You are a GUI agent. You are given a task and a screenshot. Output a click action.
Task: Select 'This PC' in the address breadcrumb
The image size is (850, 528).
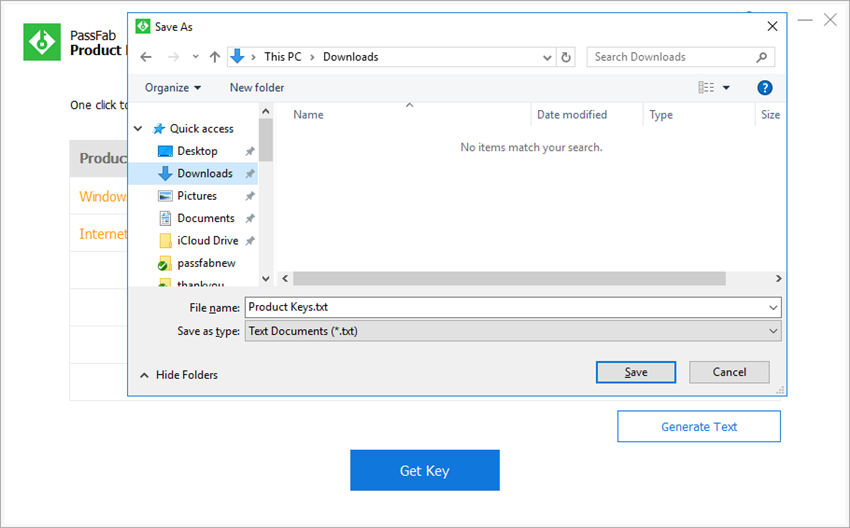click(x=282, y=57)
